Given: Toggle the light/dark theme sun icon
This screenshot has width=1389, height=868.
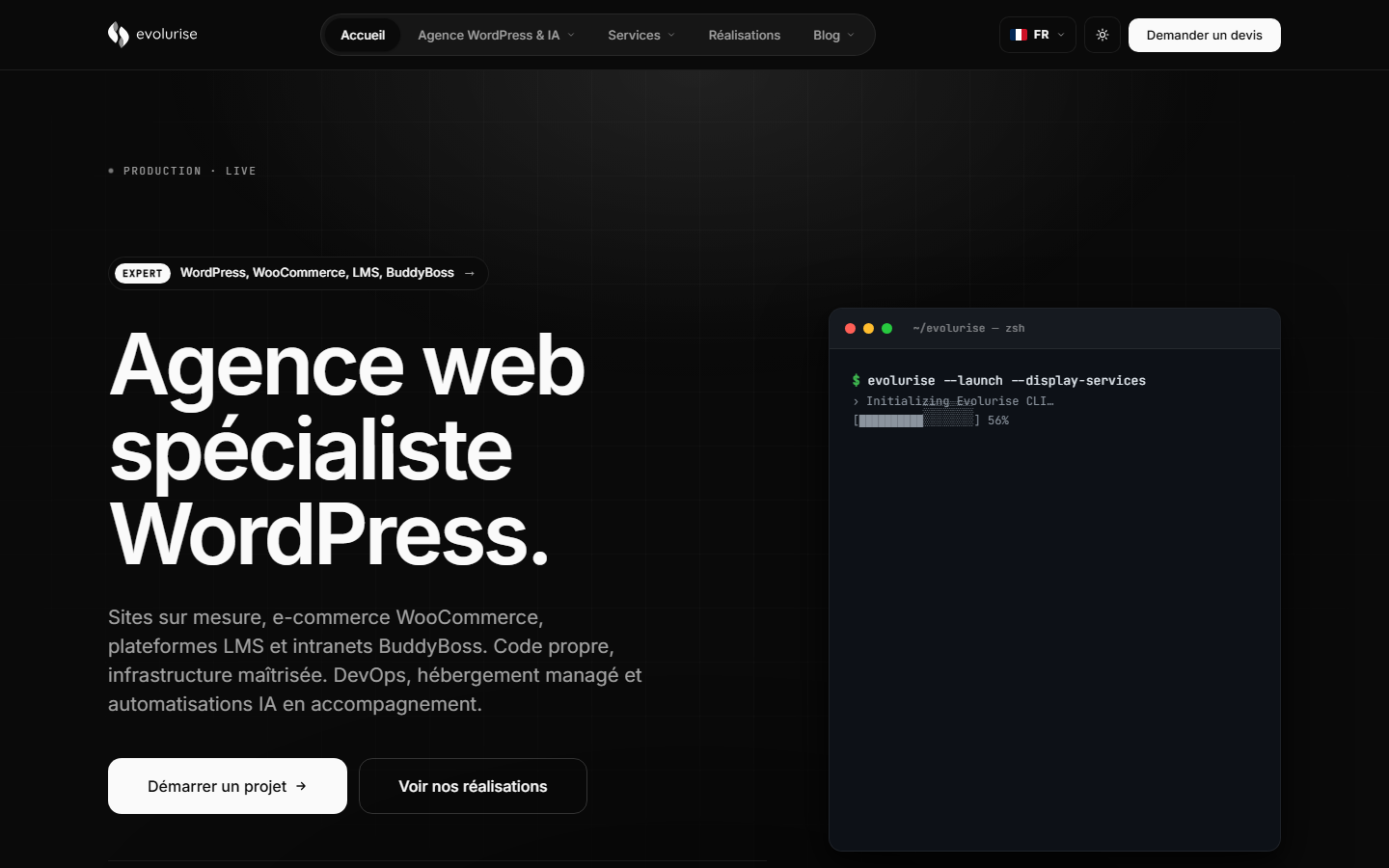Looking at the screenshot, I should pos(1103,35).
